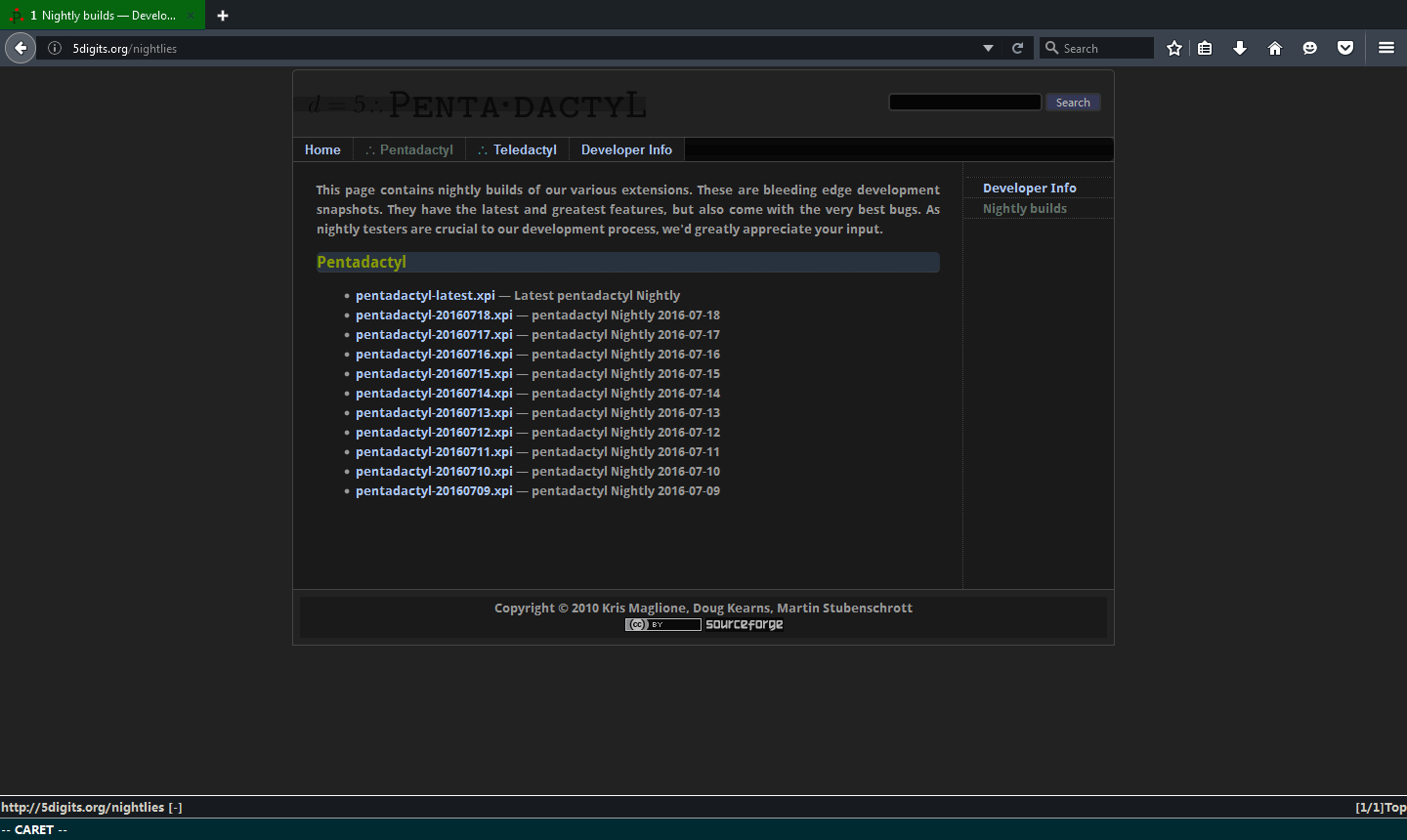Go to browser home page icon
The width and height of the screenshot is (1407, 840).
pos(1275,48)
